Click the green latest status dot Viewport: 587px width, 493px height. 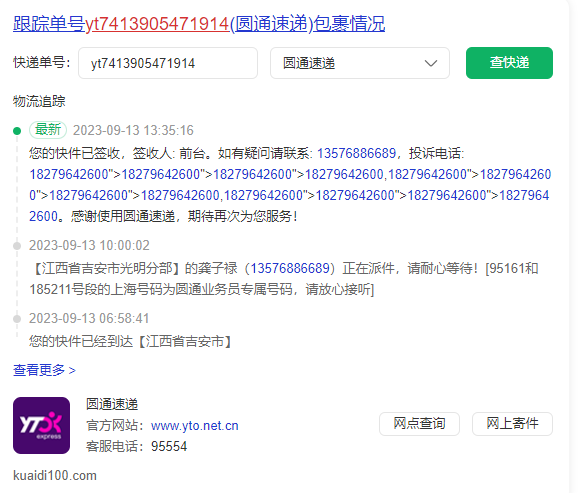(x=17, y=131)
